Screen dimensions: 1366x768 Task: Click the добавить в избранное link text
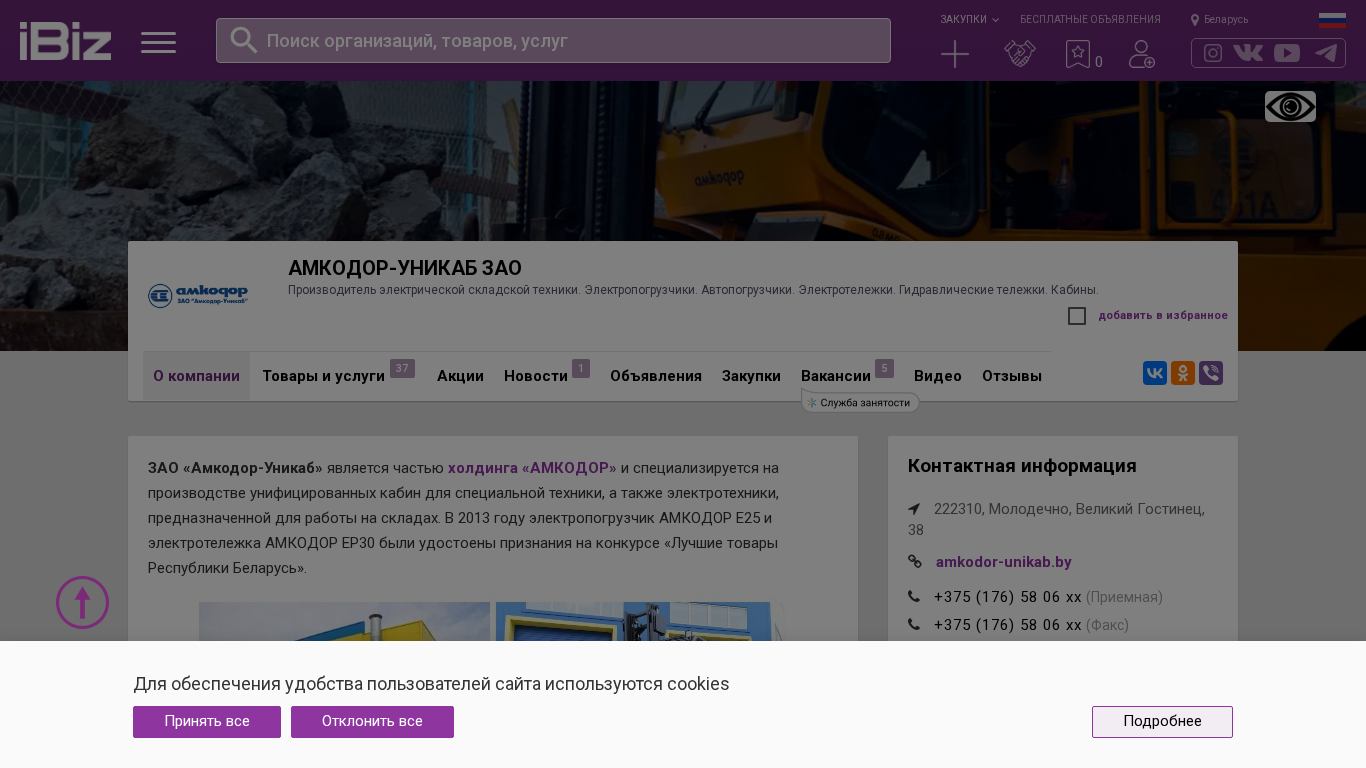click(x=1163, y=316)
